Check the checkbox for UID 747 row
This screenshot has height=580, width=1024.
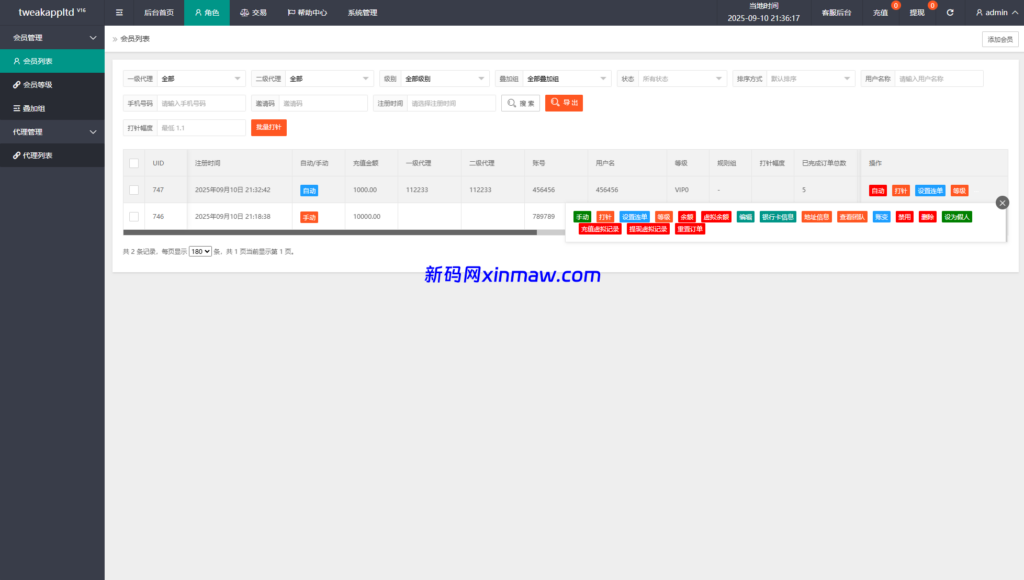click(x=134, y=190)
